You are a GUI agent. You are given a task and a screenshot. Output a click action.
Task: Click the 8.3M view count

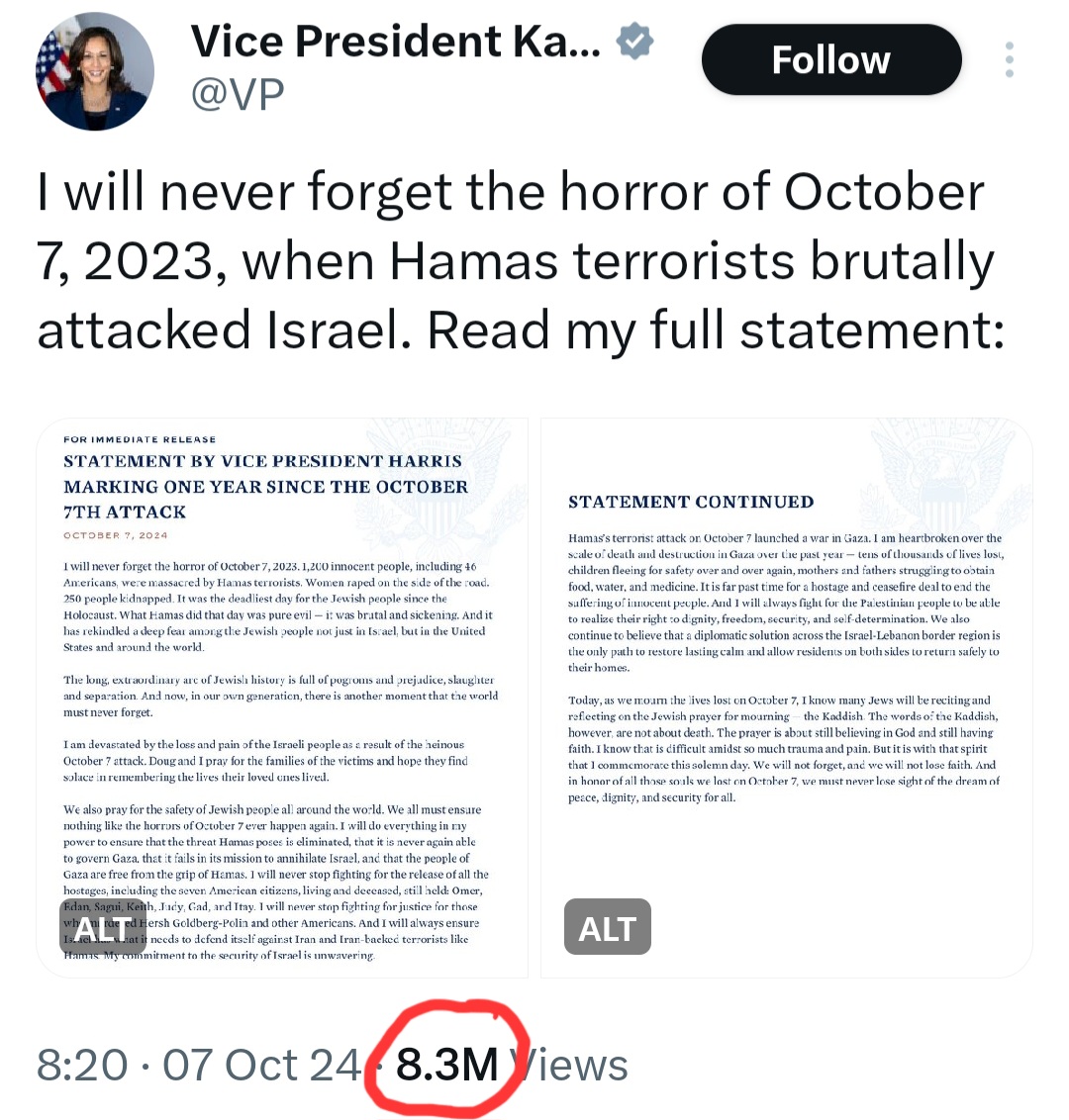447,1065
